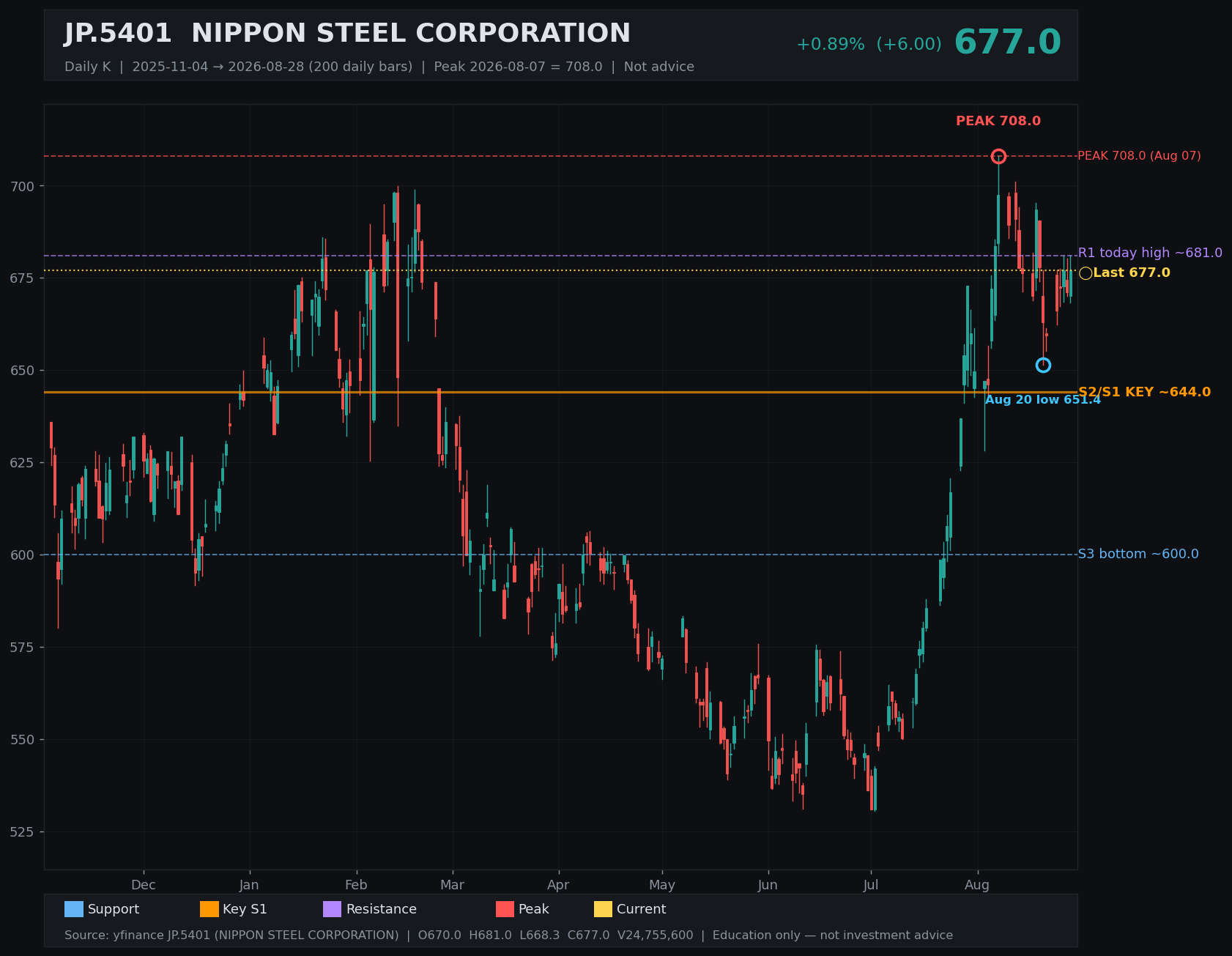Click the +0.89% (+6.00) change value

(869, 45)
